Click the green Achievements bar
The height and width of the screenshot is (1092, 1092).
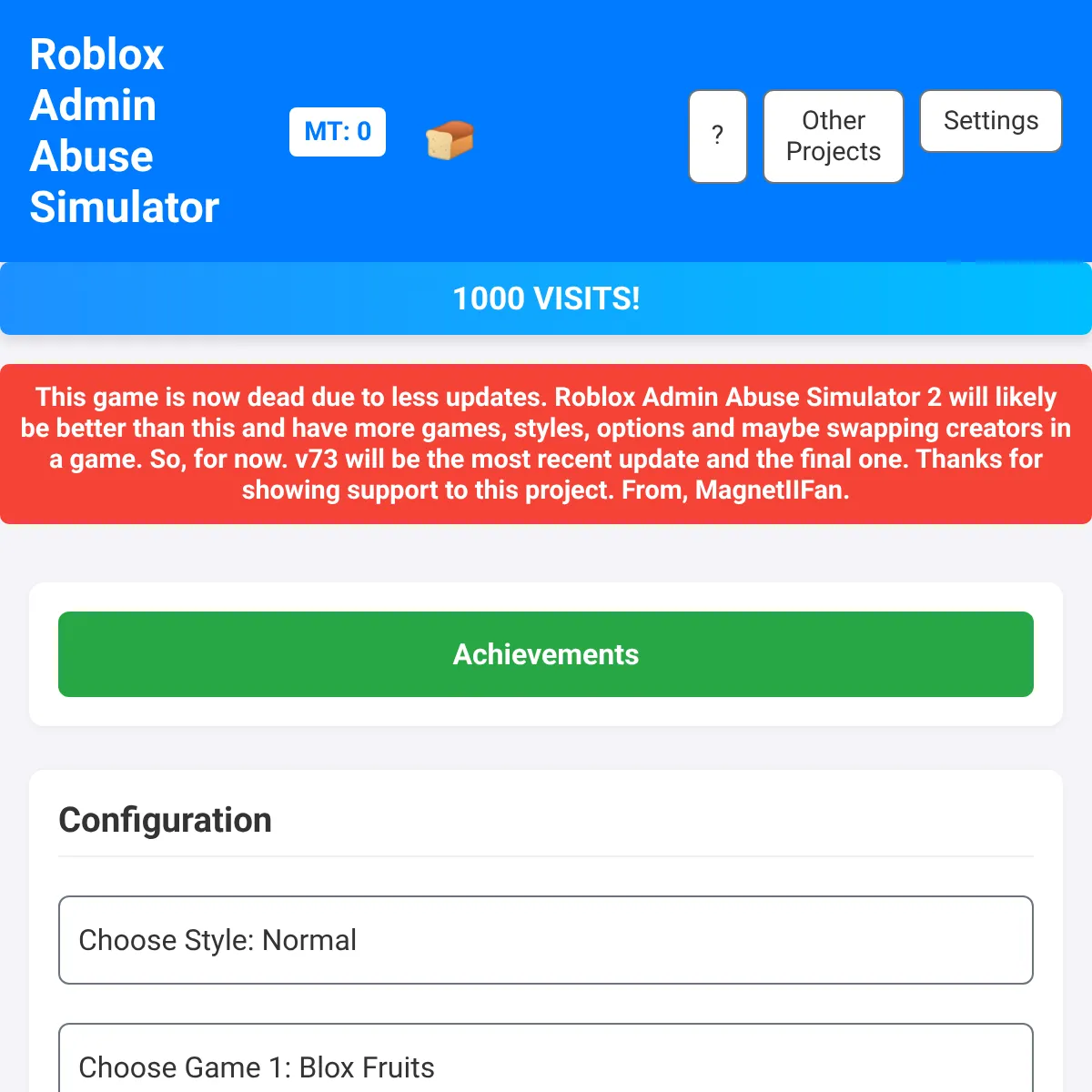coord(546,654)
